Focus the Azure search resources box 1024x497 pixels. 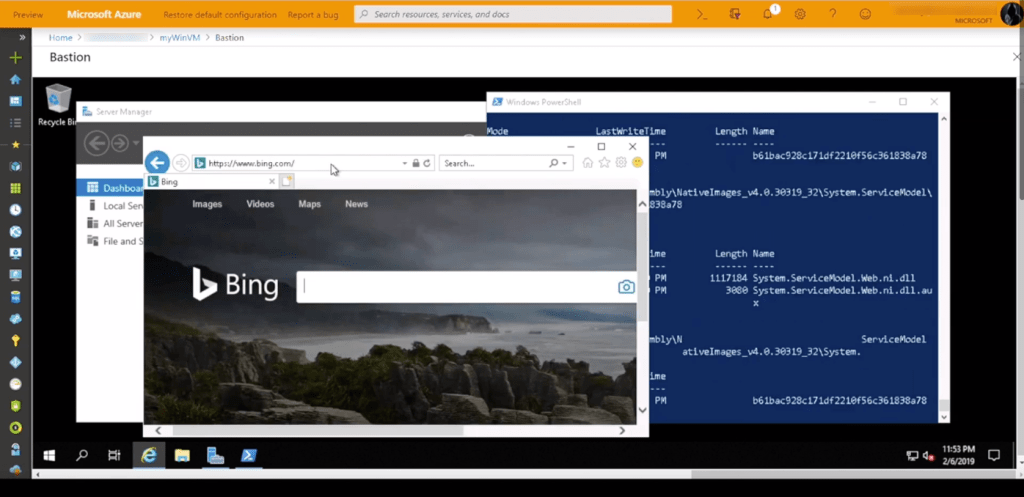pos(513,14)
